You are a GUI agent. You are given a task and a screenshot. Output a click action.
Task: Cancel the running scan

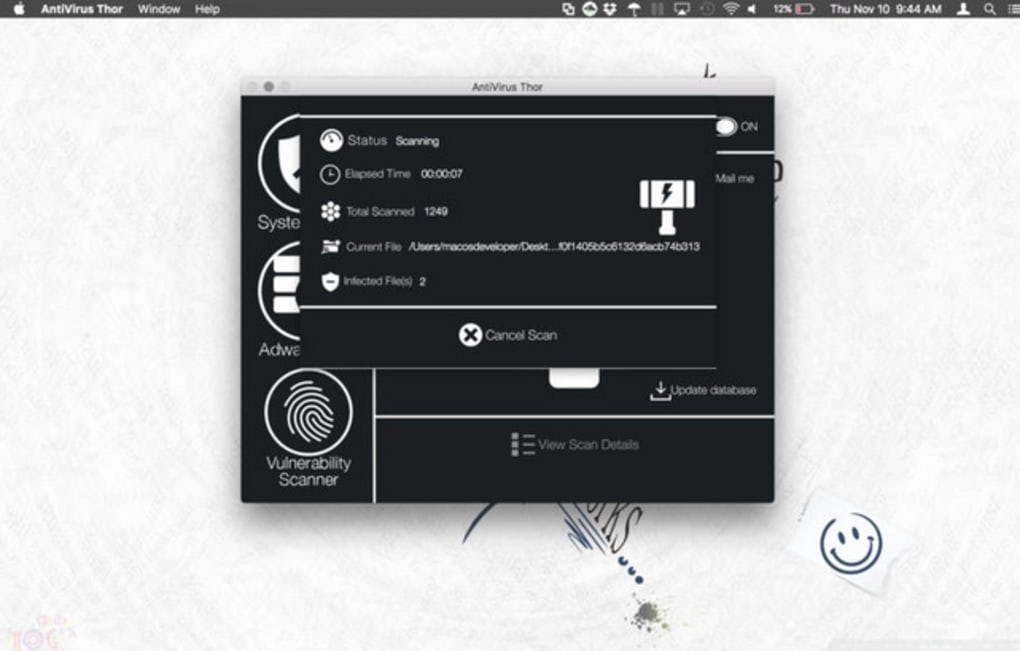508,335
